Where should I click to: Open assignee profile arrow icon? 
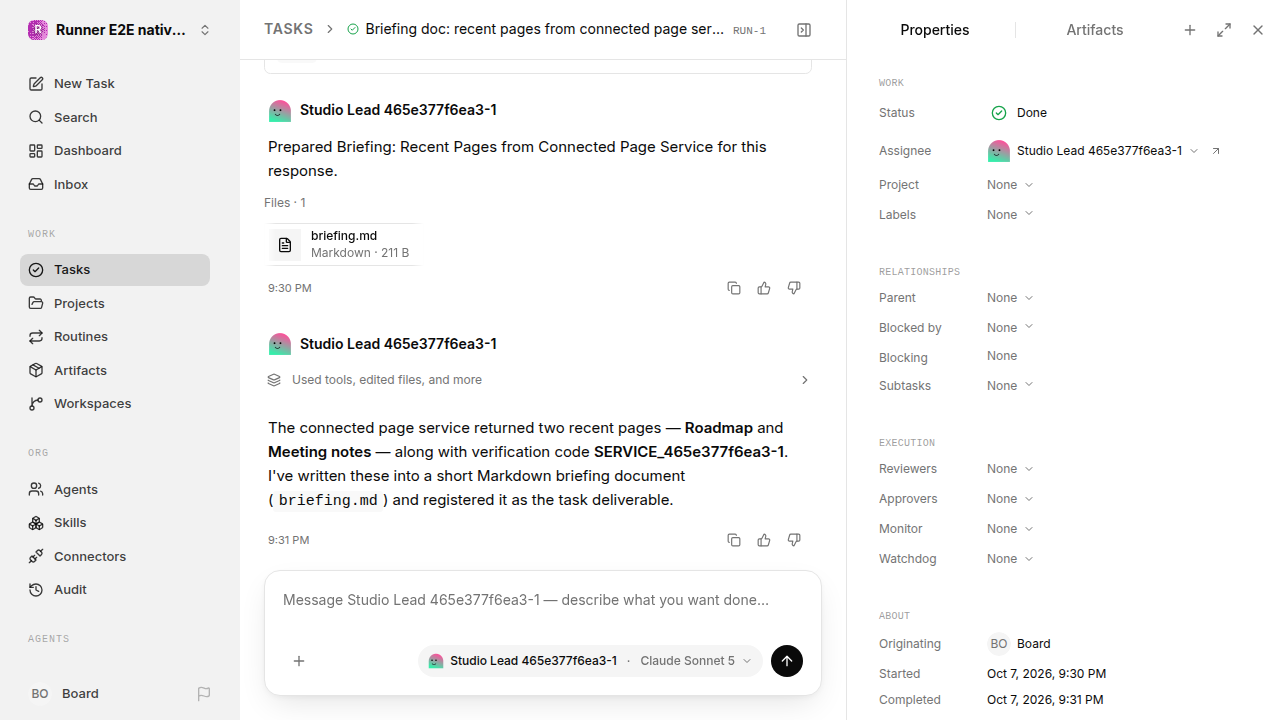tap(1216, 151)
